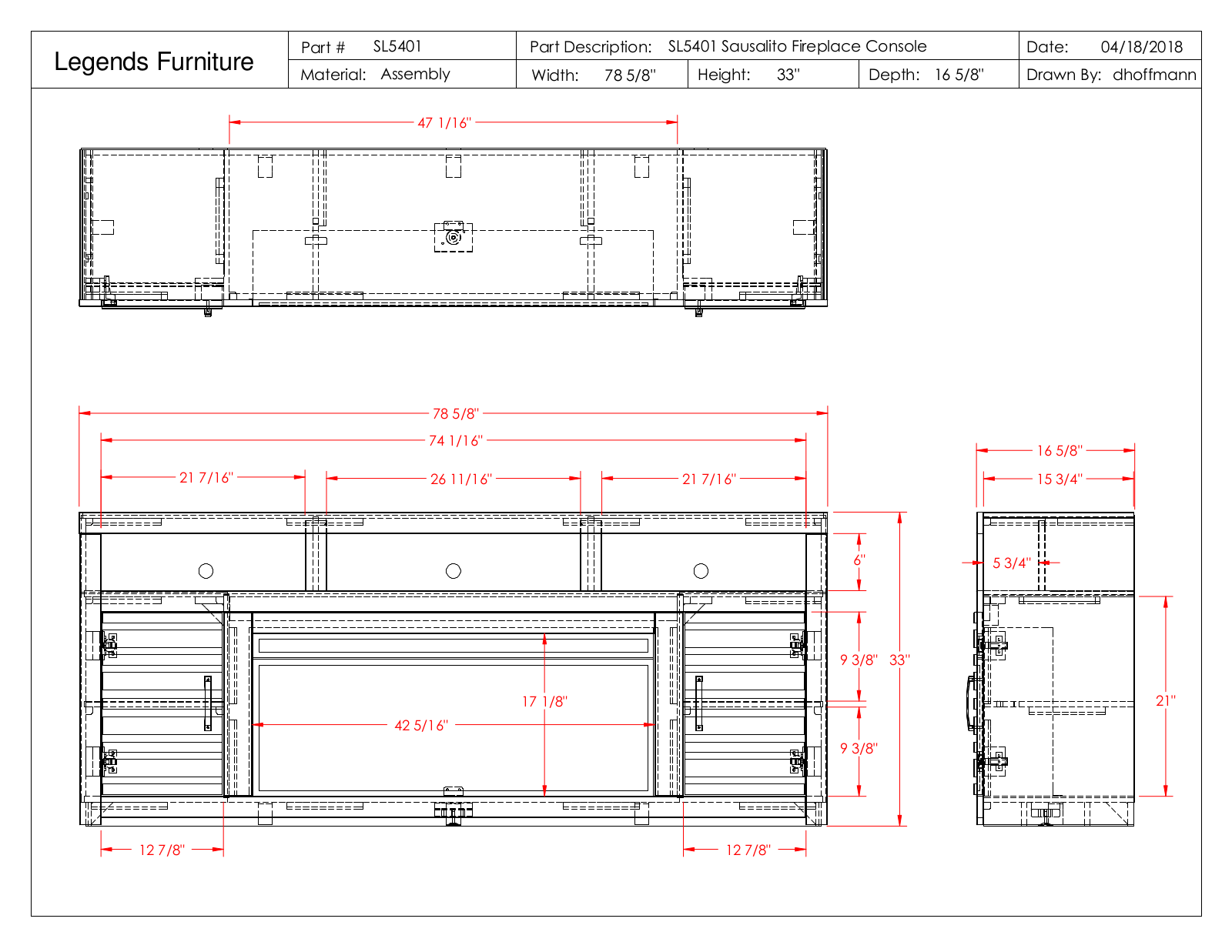Select the 6" shelf height dimension
The width and height of the screenshot is (1232, 952).
click(x=859, y=560)
